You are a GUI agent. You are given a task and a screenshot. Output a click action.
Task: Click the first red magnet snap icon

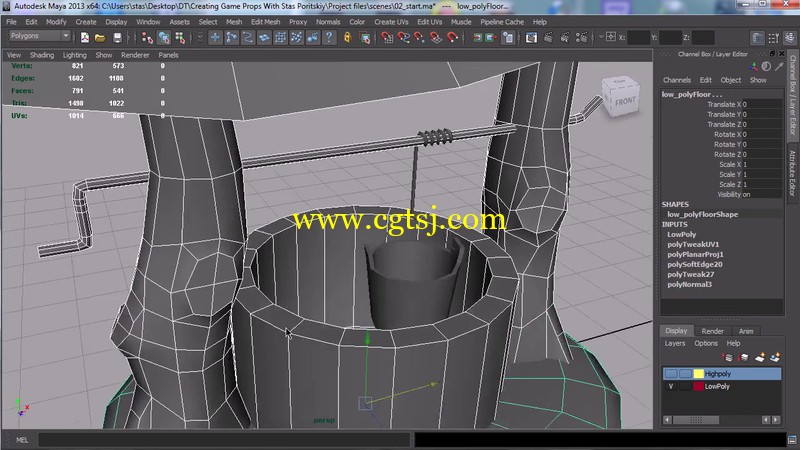click(x=387, y=38)
